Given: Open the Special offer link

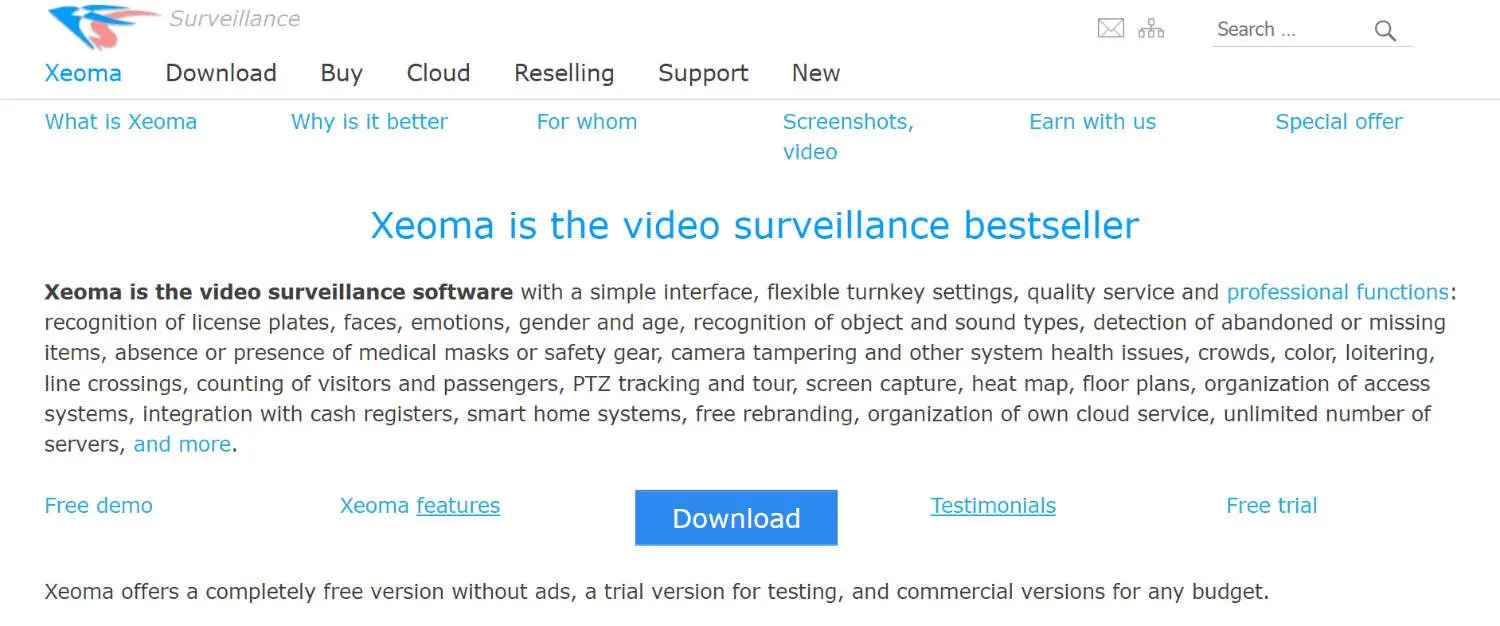Looking at the screenshot, I should coord(1338,122).
